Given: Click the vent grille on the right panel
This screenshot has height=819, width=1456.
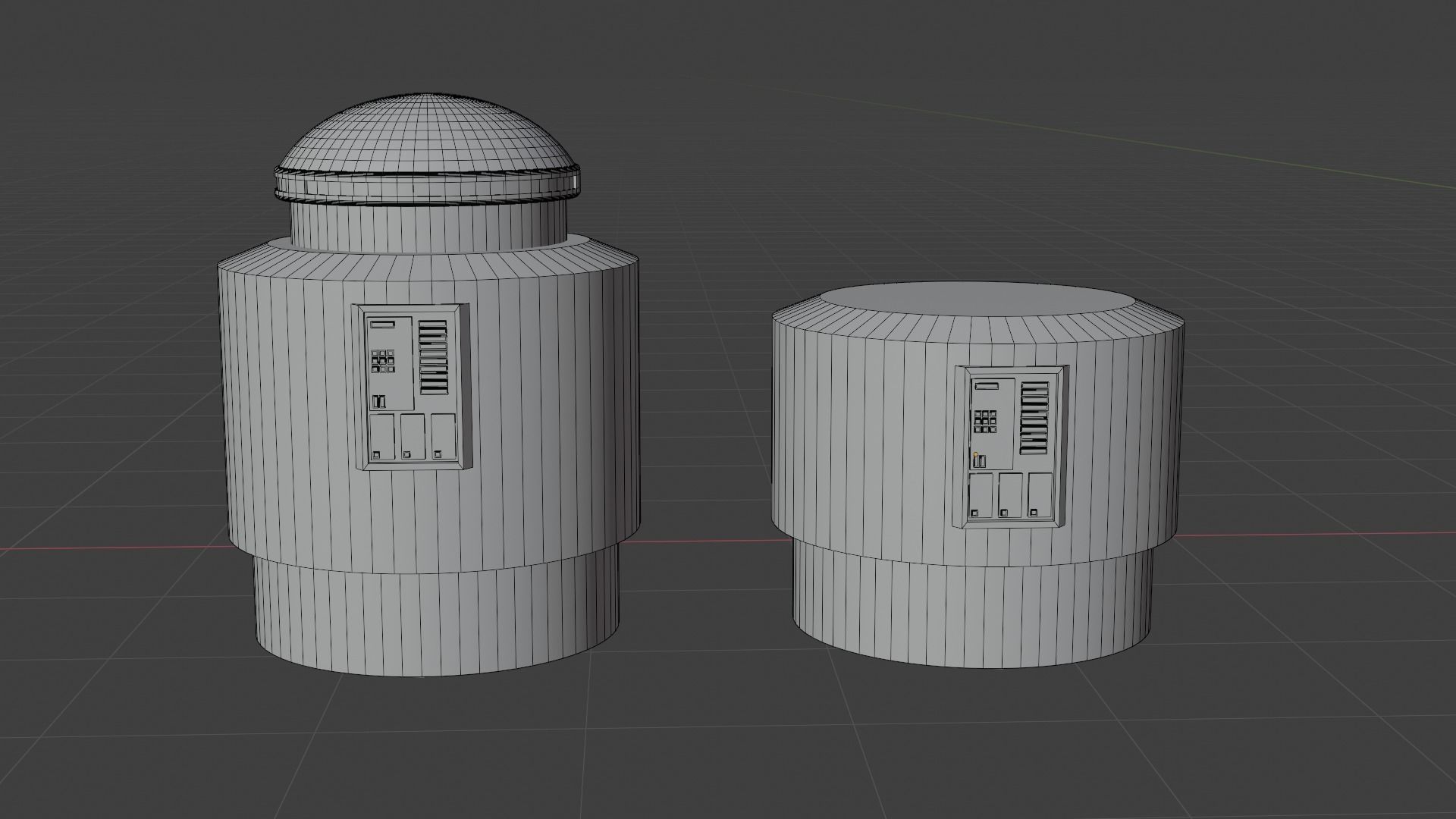Looking at the screenshot, I should click(x=1034, y=417).
